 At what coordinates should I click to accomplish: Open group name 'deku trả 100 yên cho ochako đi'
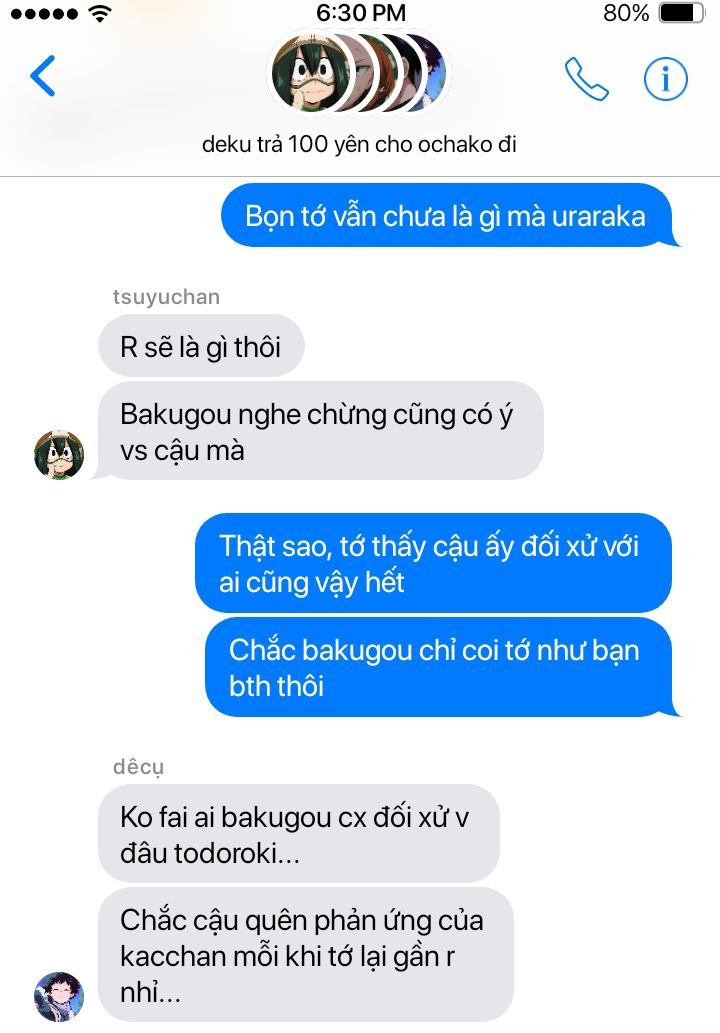pos(359,144)
